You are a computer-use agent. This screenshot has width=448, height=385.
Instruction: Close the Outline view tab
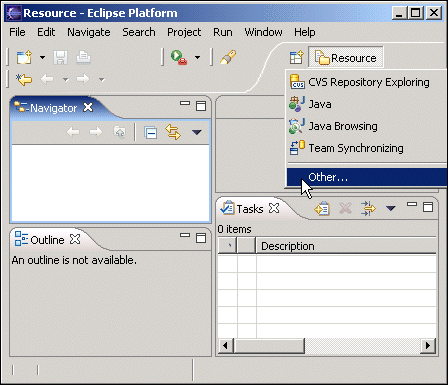coord(75,239)
